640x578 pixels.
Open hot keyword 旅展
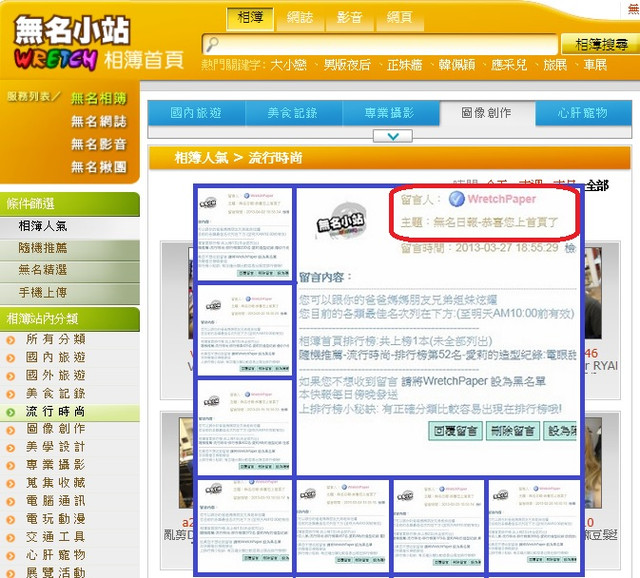pos(555,64)
